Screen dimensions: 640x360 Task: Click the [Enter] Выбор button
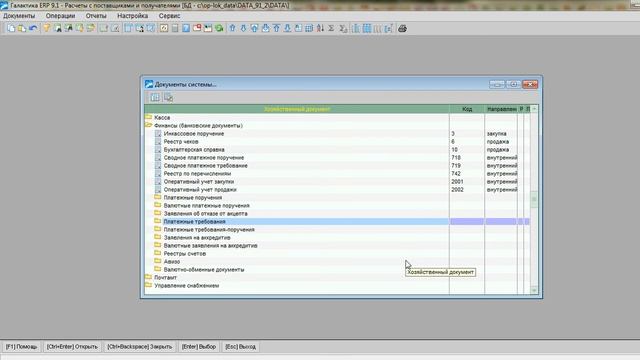[199, 347]
